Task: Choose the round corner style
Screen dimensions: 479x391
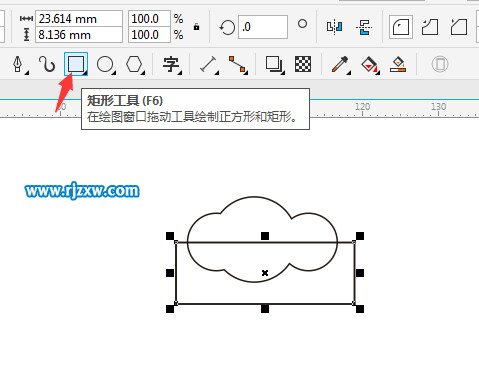Action: point(401,27)
